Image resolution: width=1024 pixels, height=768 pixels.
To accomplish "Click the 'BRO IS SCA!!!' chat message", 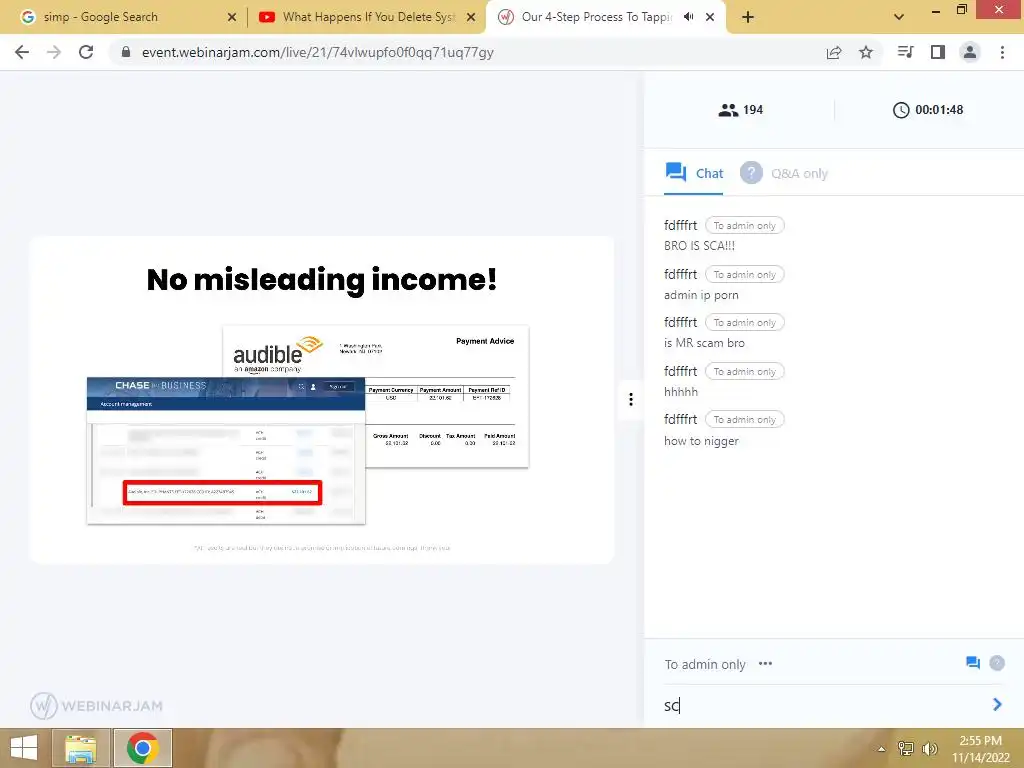I will pos(699,246).
